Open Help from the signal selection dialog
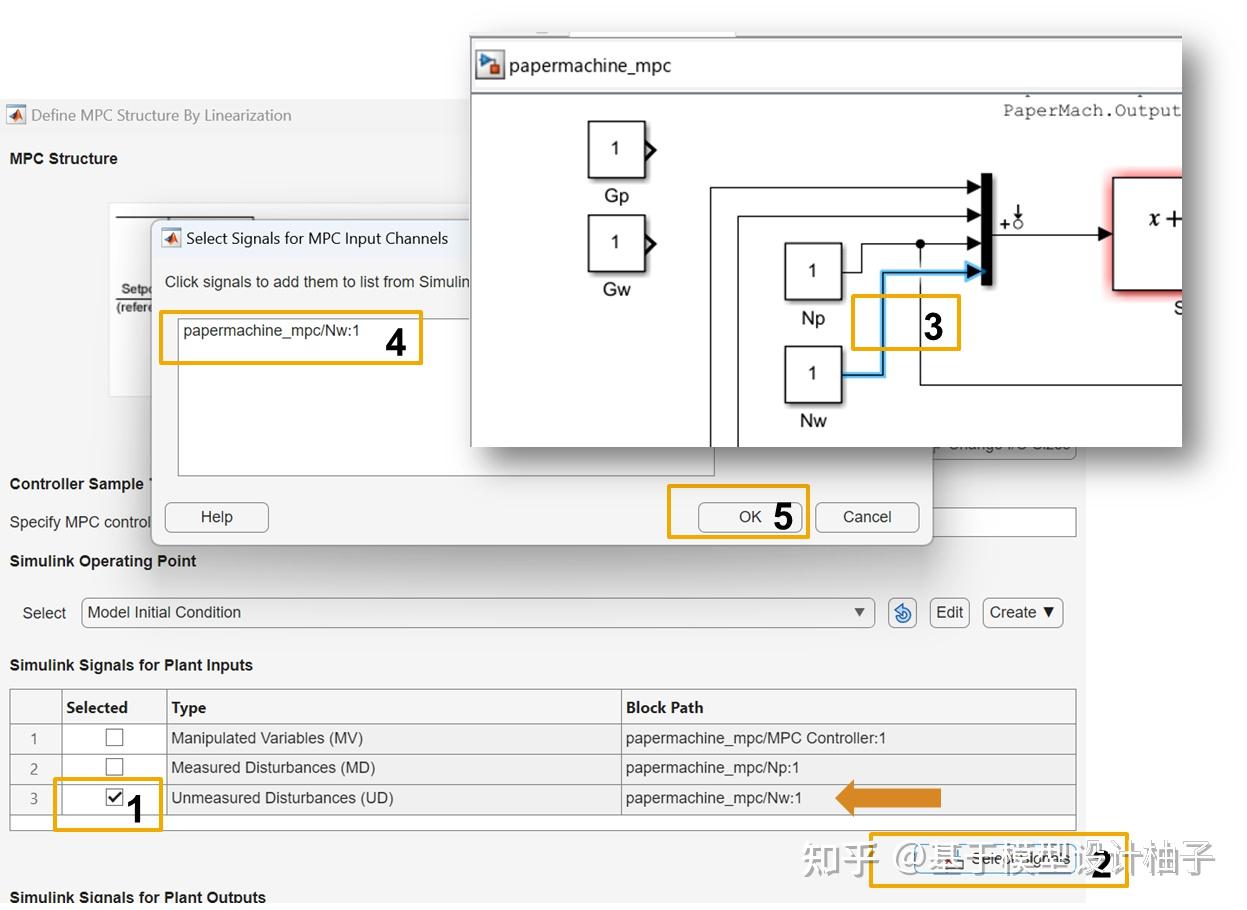 (216, 517)
